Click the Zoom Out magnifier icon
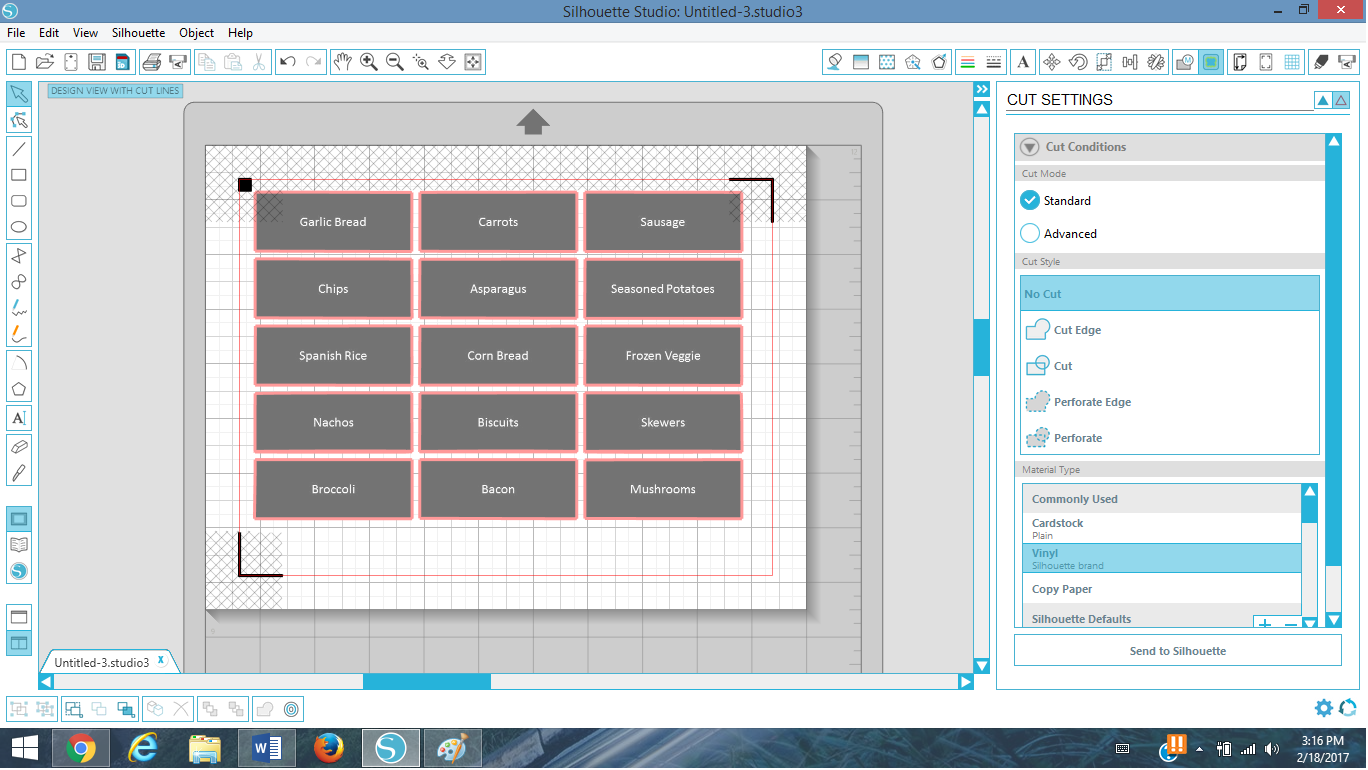1368x770 pixels. pyautogui.click(x=395, y=62)
